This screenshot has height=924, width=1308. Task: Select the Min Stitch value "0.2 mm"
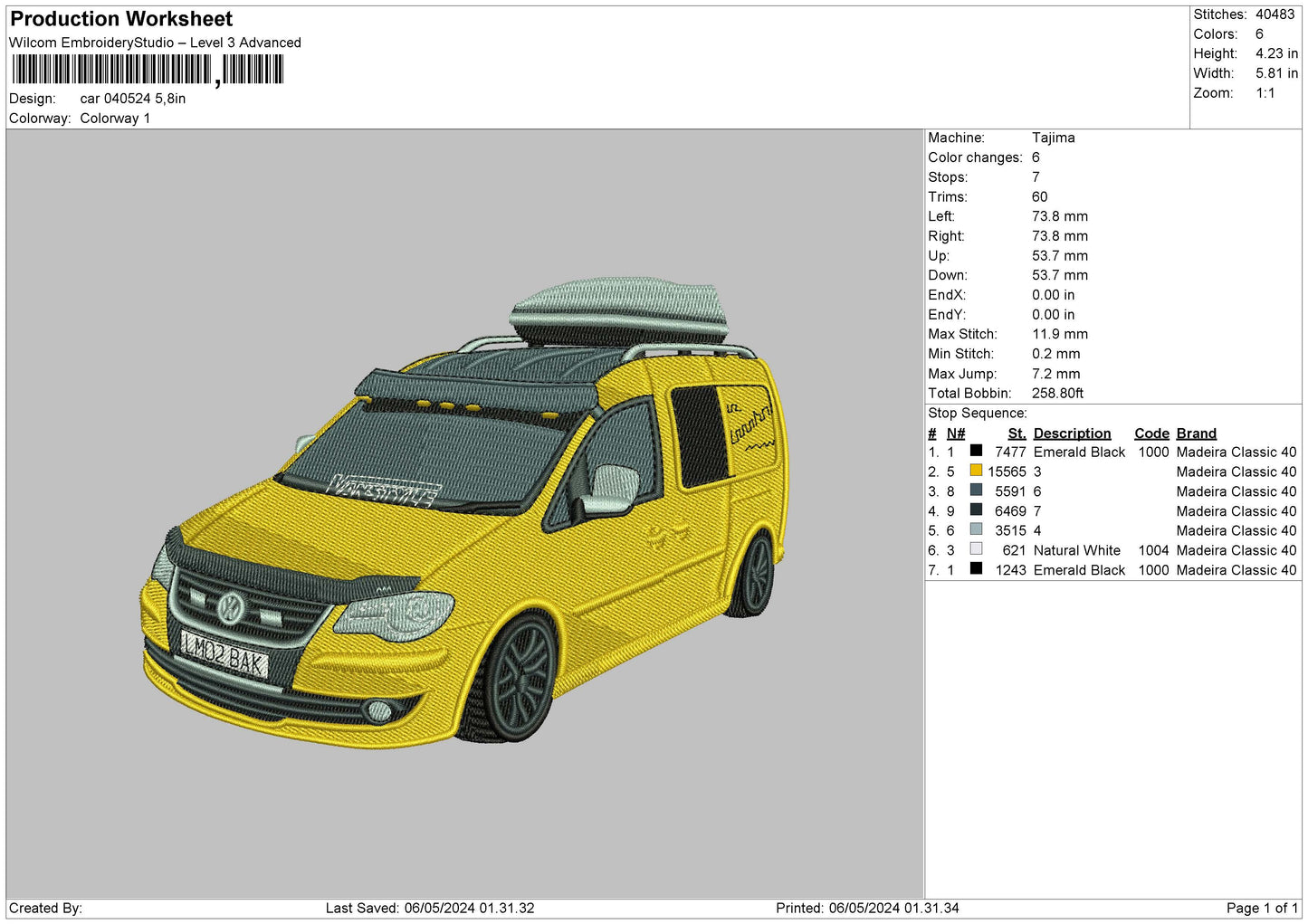[1056, 354]
